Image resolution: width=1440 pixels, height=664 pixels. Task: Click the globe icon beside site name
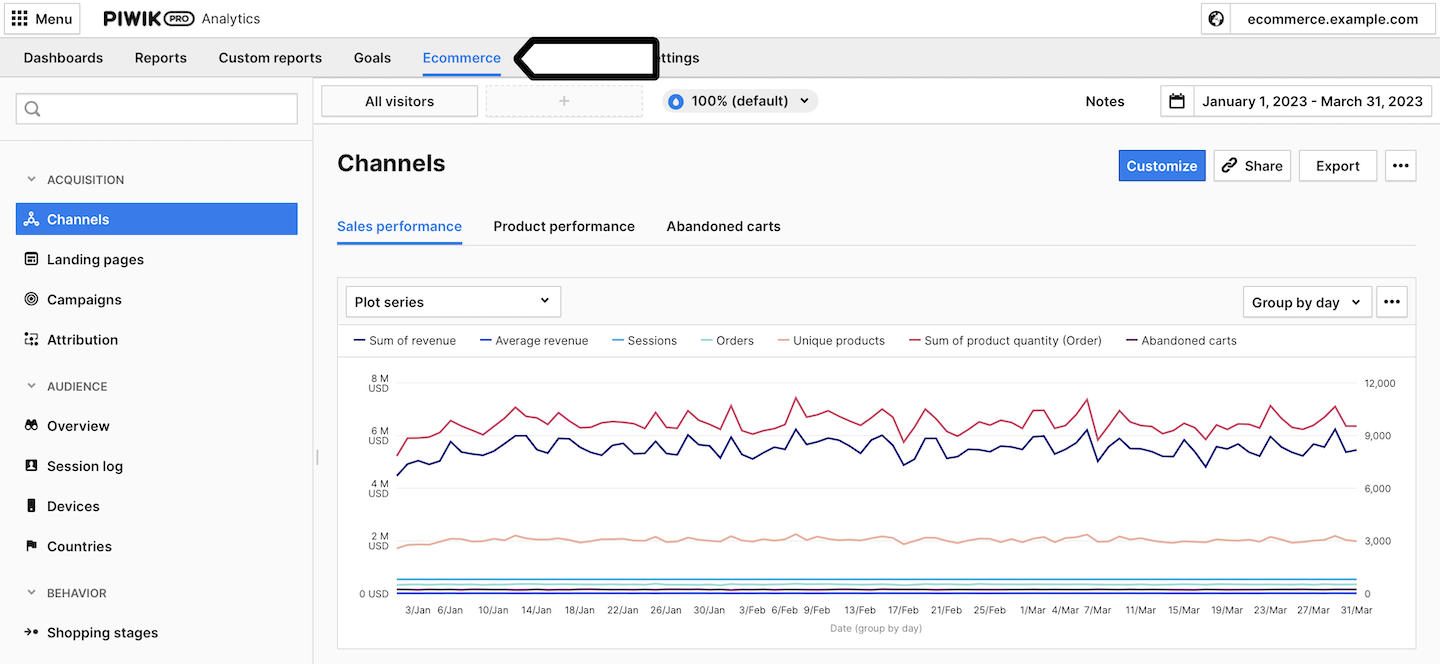1216,19
